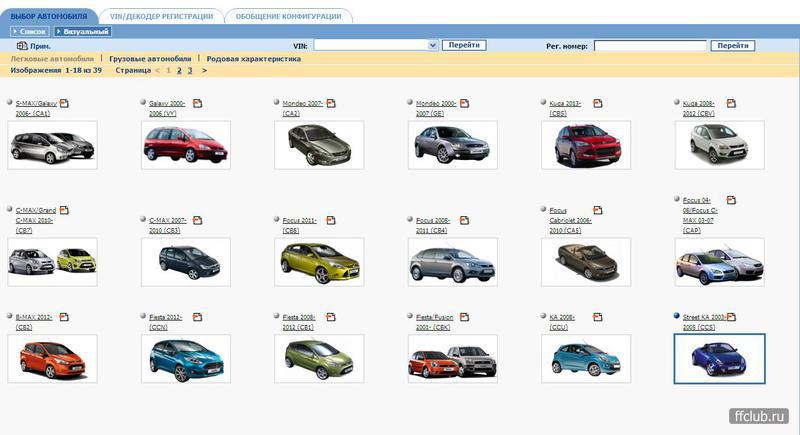Select radio button for Fiesta 2012- (CCN)
Image resolution: width=800 pixels, height=435 pixels.
pyautogui.click(x=143, y=316)
